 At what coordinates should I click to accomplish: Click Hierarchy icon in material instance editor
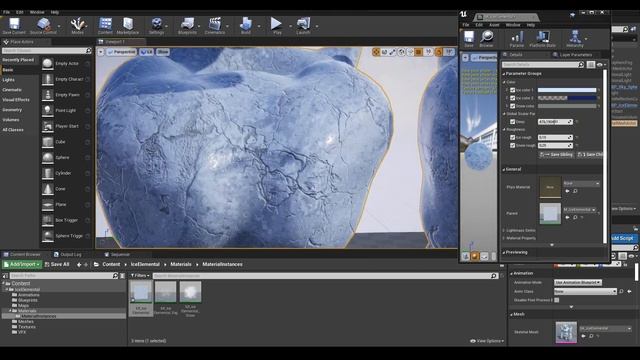[x=575, y=39]
